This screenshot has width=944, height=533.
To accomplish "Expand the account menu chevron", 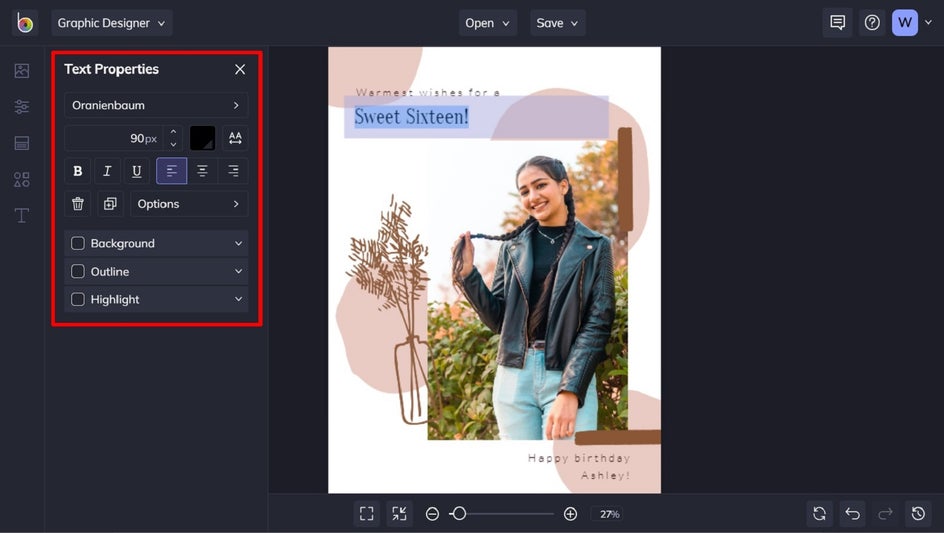I will pos(928,23).
